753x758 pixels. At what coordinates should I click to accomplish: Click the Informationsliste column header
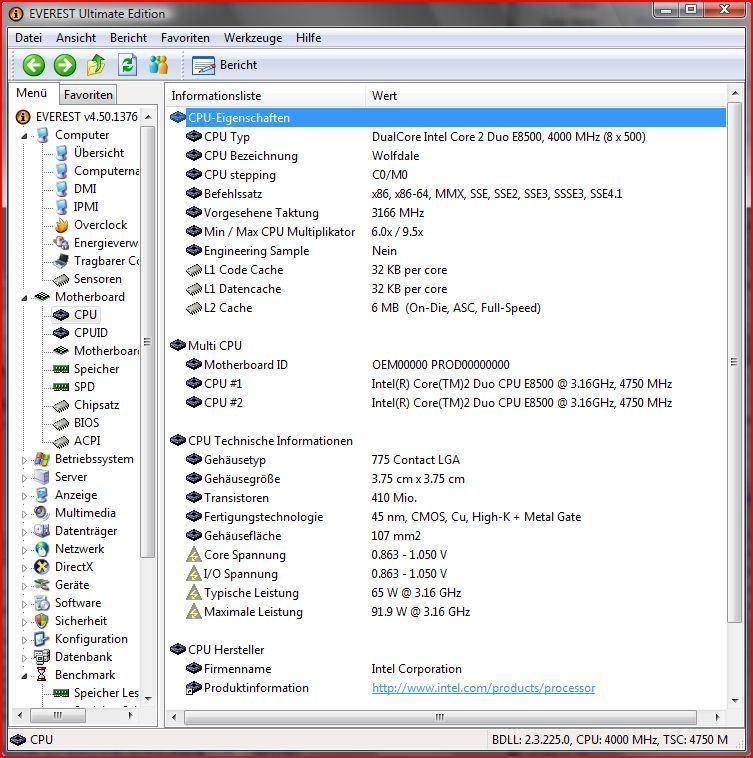(x=266, y=96)
